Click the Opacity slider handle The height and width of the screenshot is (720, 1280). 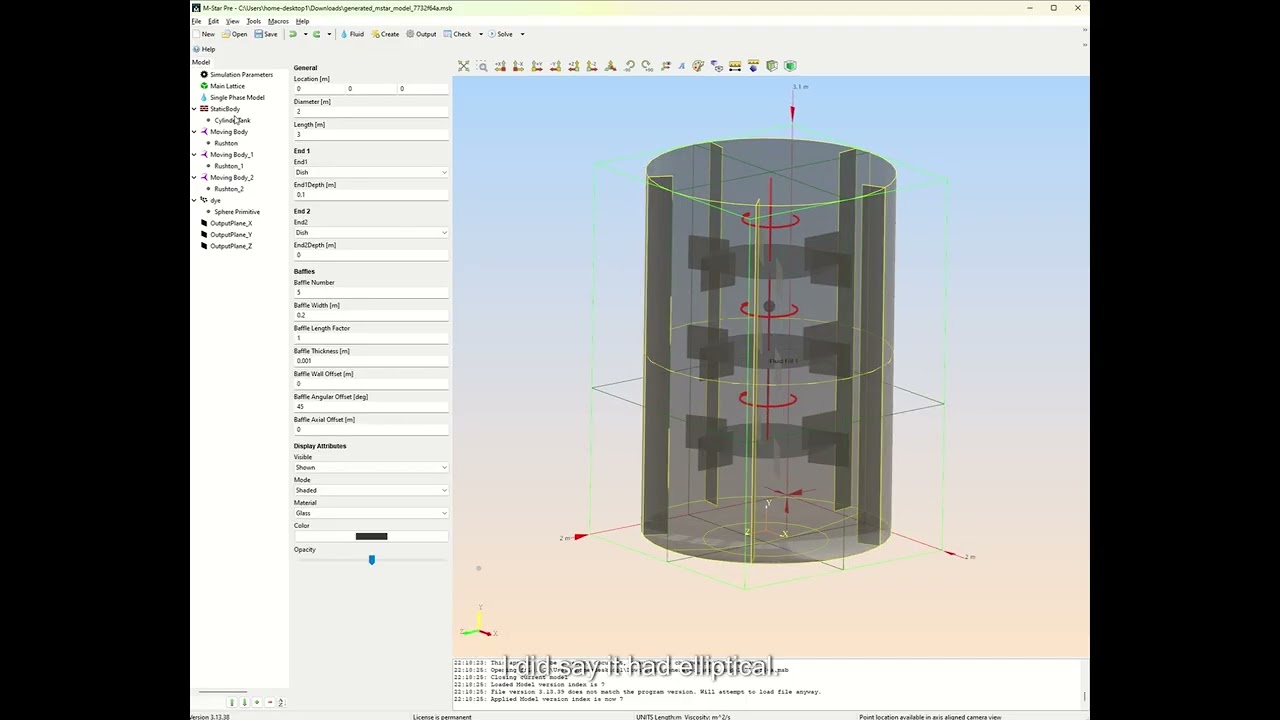(x=371, y=560)
